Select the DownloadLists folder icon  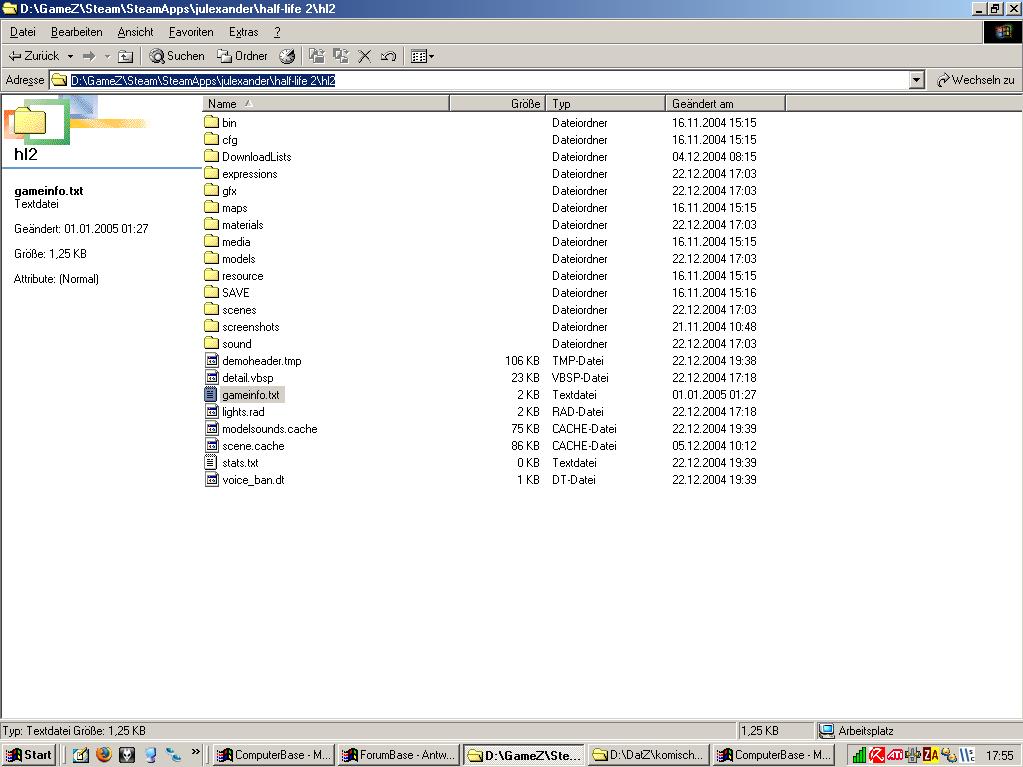(211, 156)
